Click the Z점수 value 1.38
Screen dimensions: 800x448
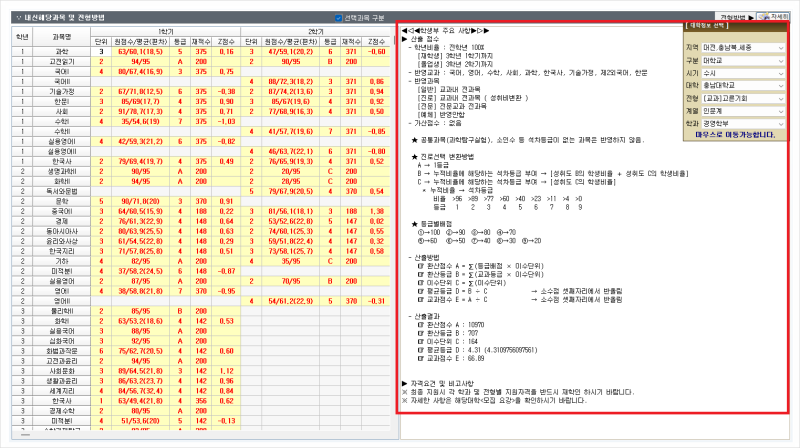click(377, 211)
